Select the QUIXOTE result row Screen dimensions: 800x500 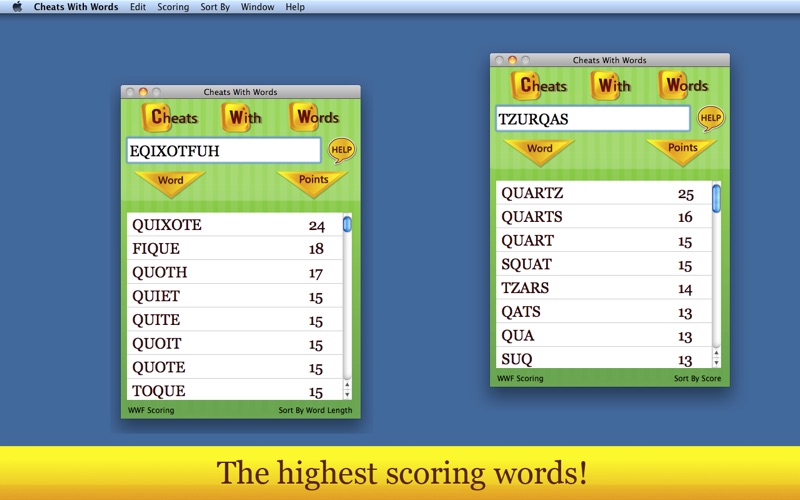coord(235,224)
